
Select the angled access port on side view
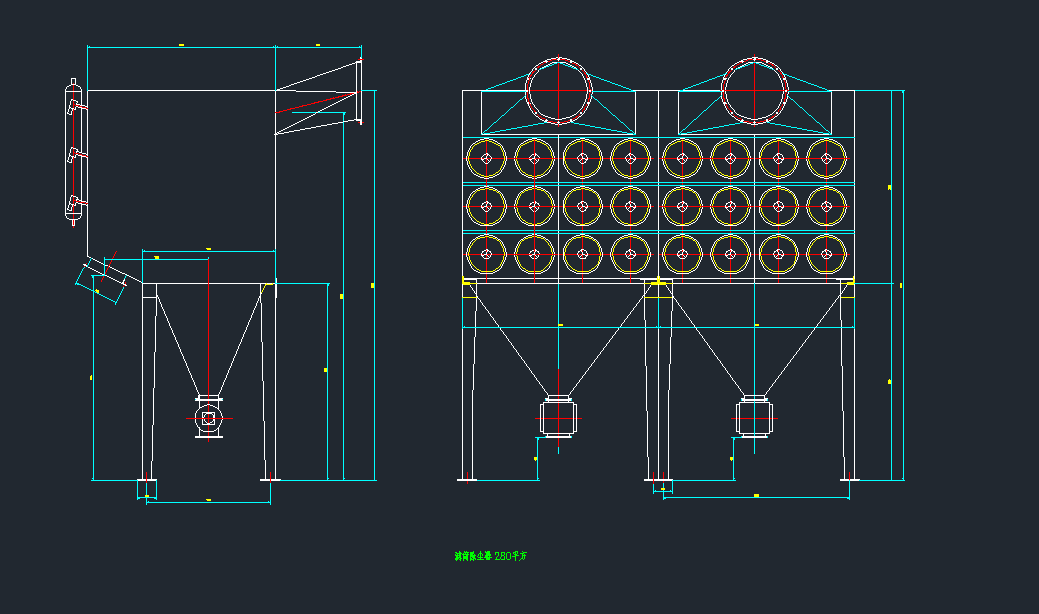[102, 278]
